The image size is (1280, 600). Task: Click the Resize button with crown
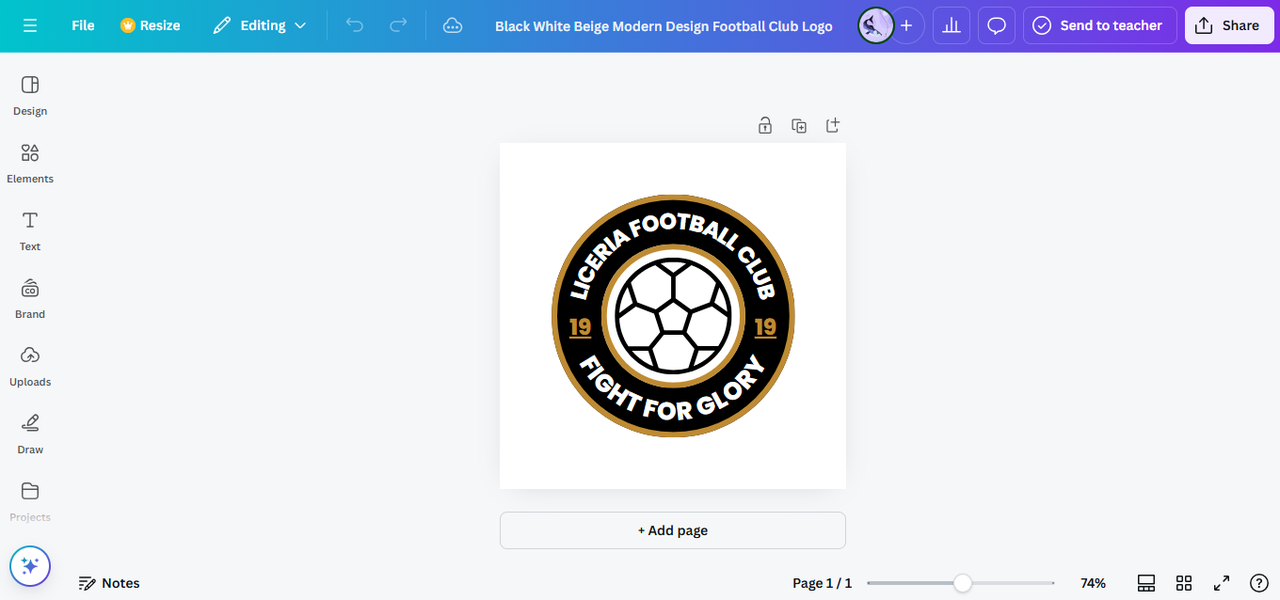(x=150, y=25)
